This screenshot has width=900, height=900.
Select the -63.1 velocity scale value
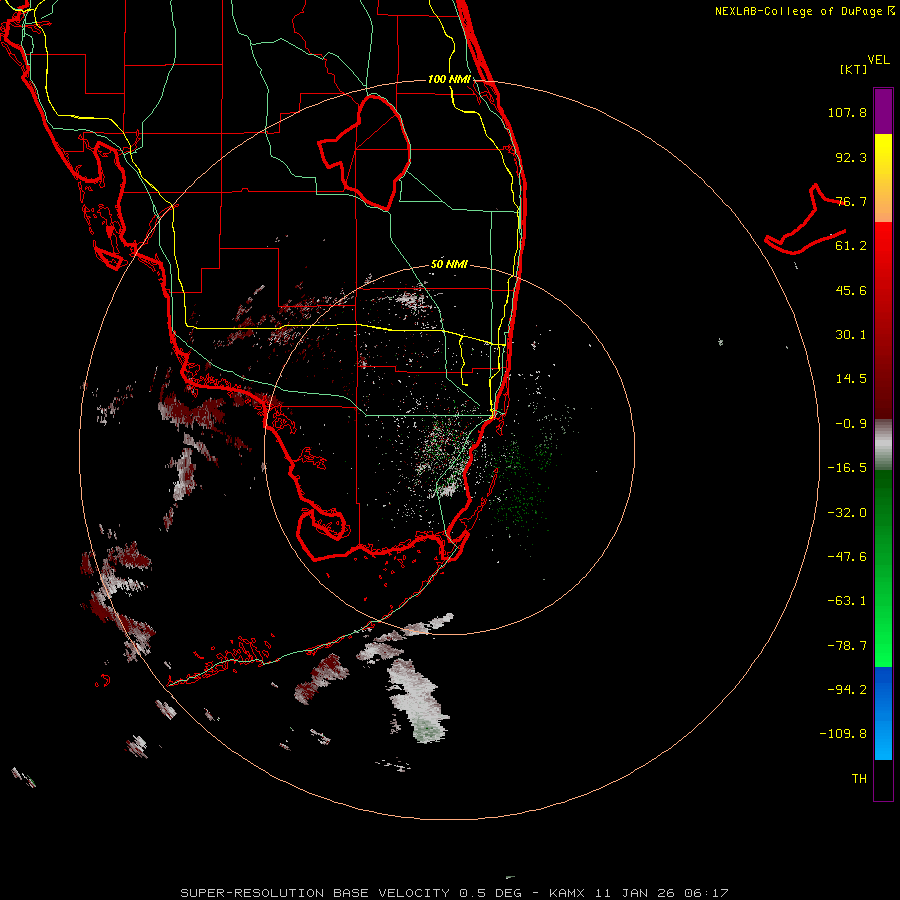(847, 601)
